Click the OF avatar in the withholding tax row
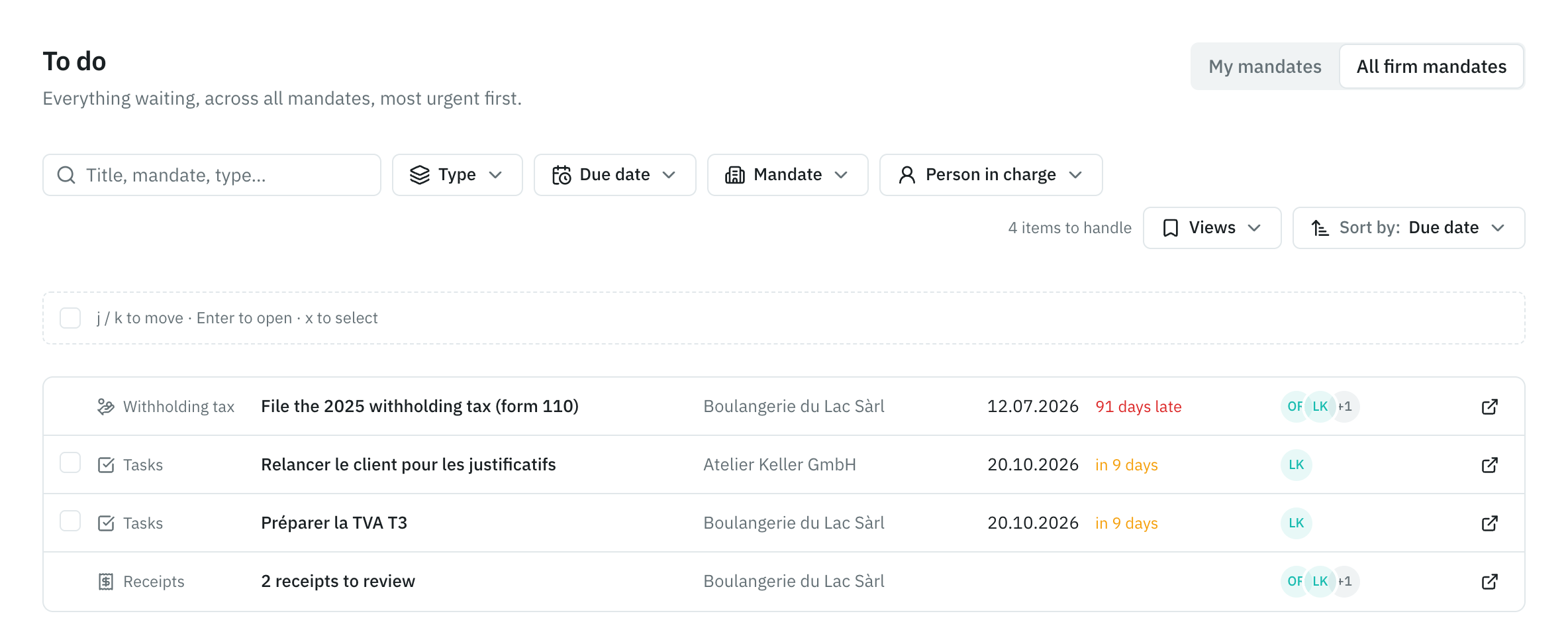The image size is (1568, 636). 1293,407
